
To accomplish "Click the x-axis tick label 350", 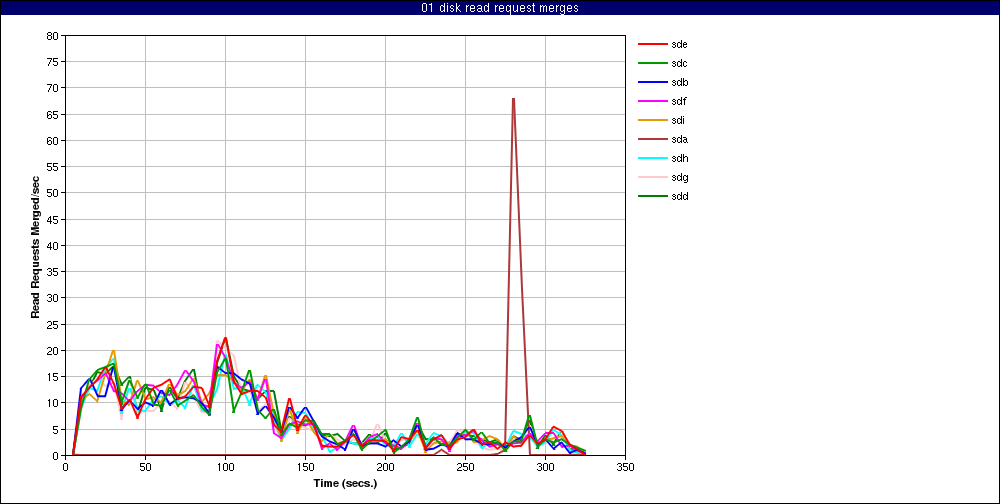I will [626, 466].
